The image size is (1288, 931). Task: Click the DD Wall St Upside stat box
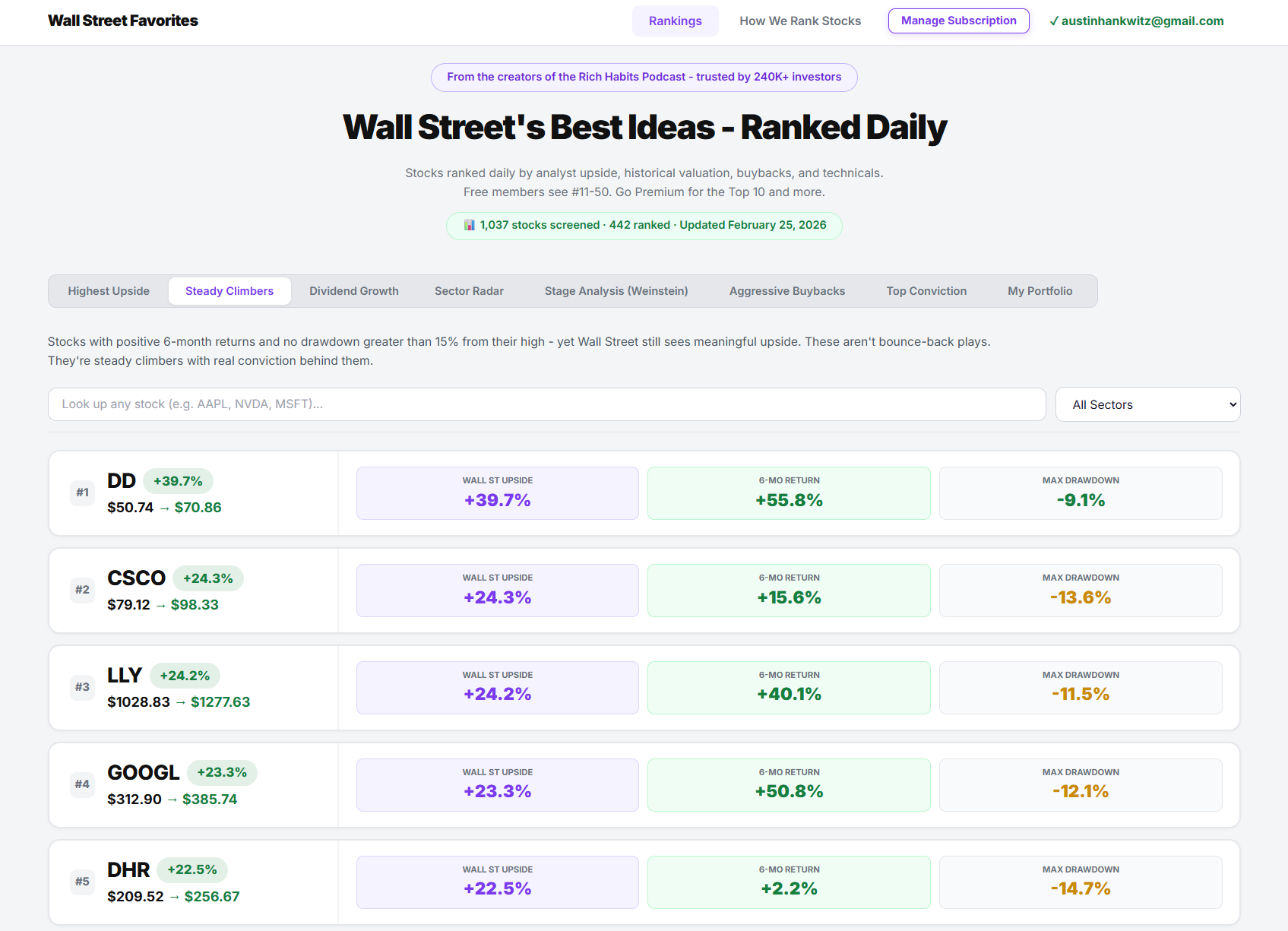click(498, 493)
